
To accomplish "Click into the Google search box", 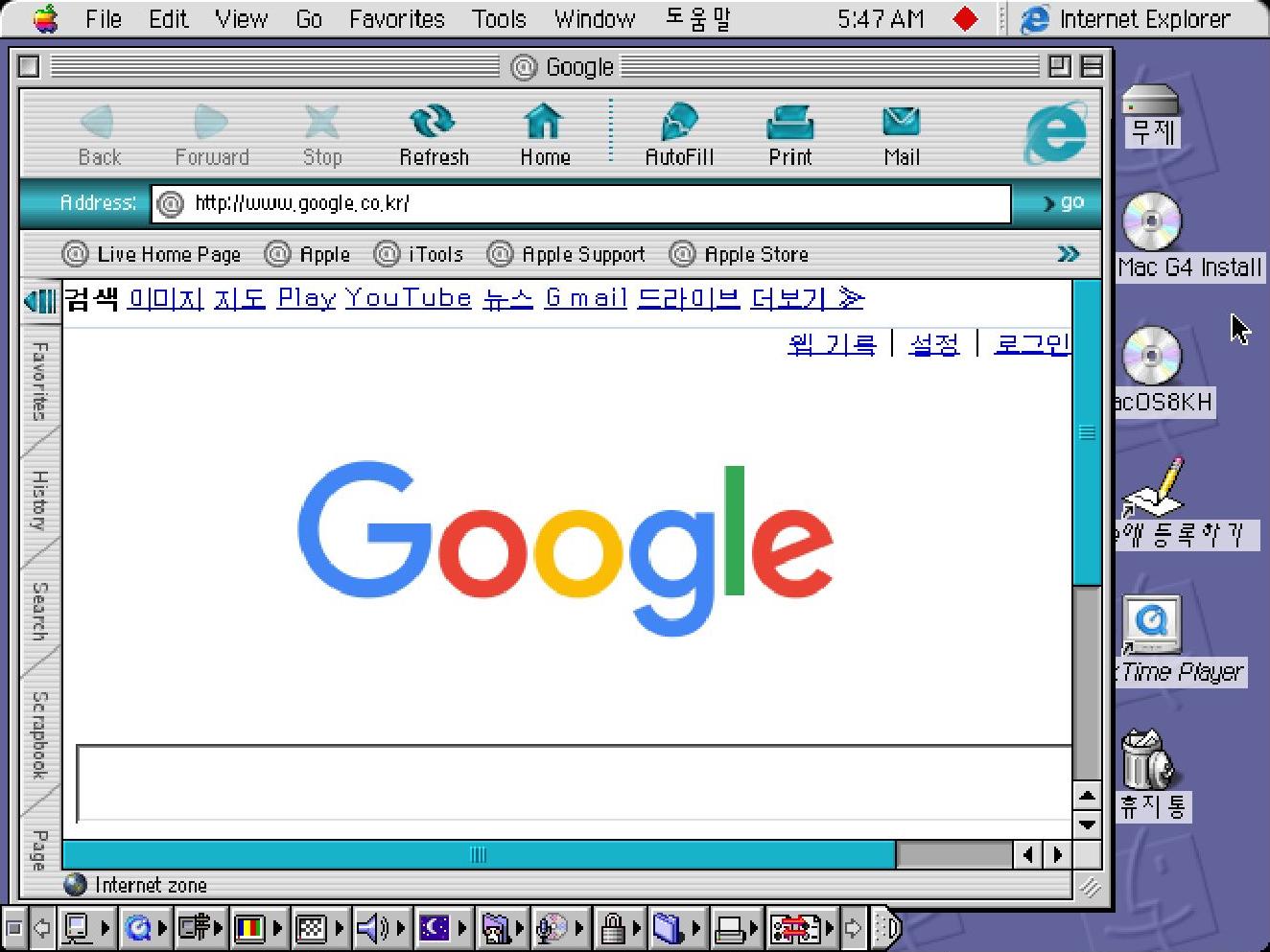I will point(574,782).
